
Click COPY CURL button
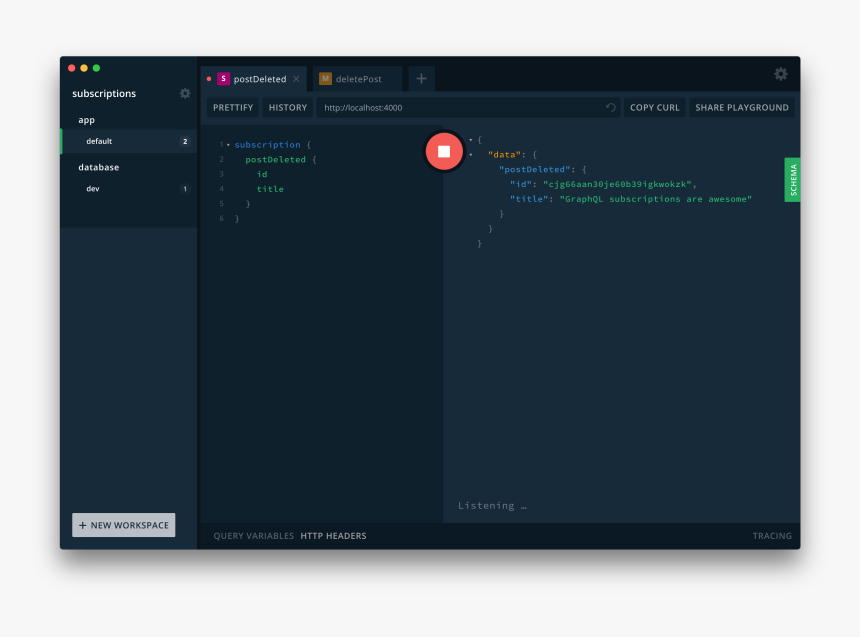(654, 108)
